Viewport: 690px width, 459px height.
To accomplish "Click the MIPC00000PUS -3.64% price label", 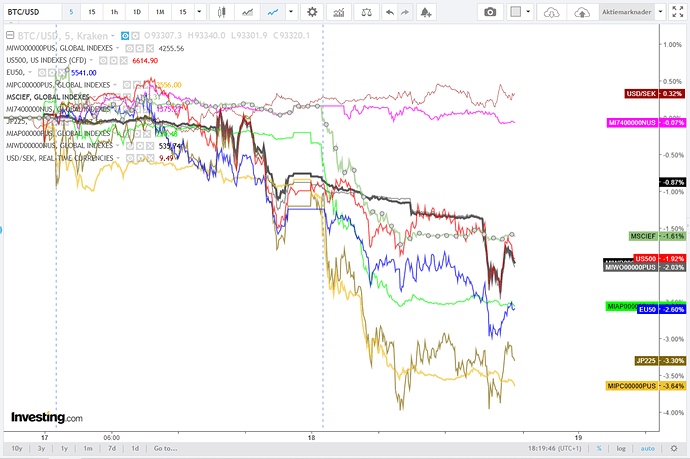I will pyautogui.click(x=646, y=386).
